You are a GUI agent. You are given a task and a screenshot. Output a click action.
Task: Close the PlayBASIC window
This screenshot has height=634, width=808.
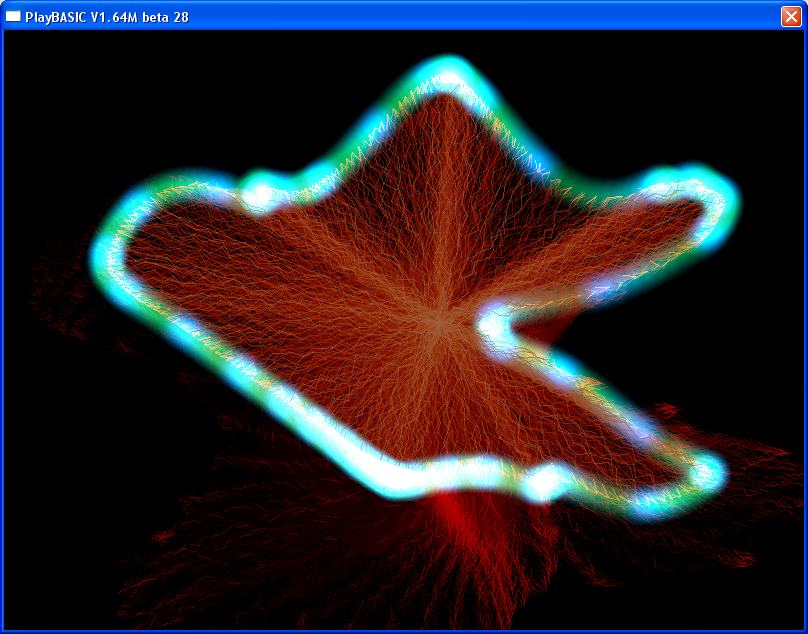[x=791, y=16]
